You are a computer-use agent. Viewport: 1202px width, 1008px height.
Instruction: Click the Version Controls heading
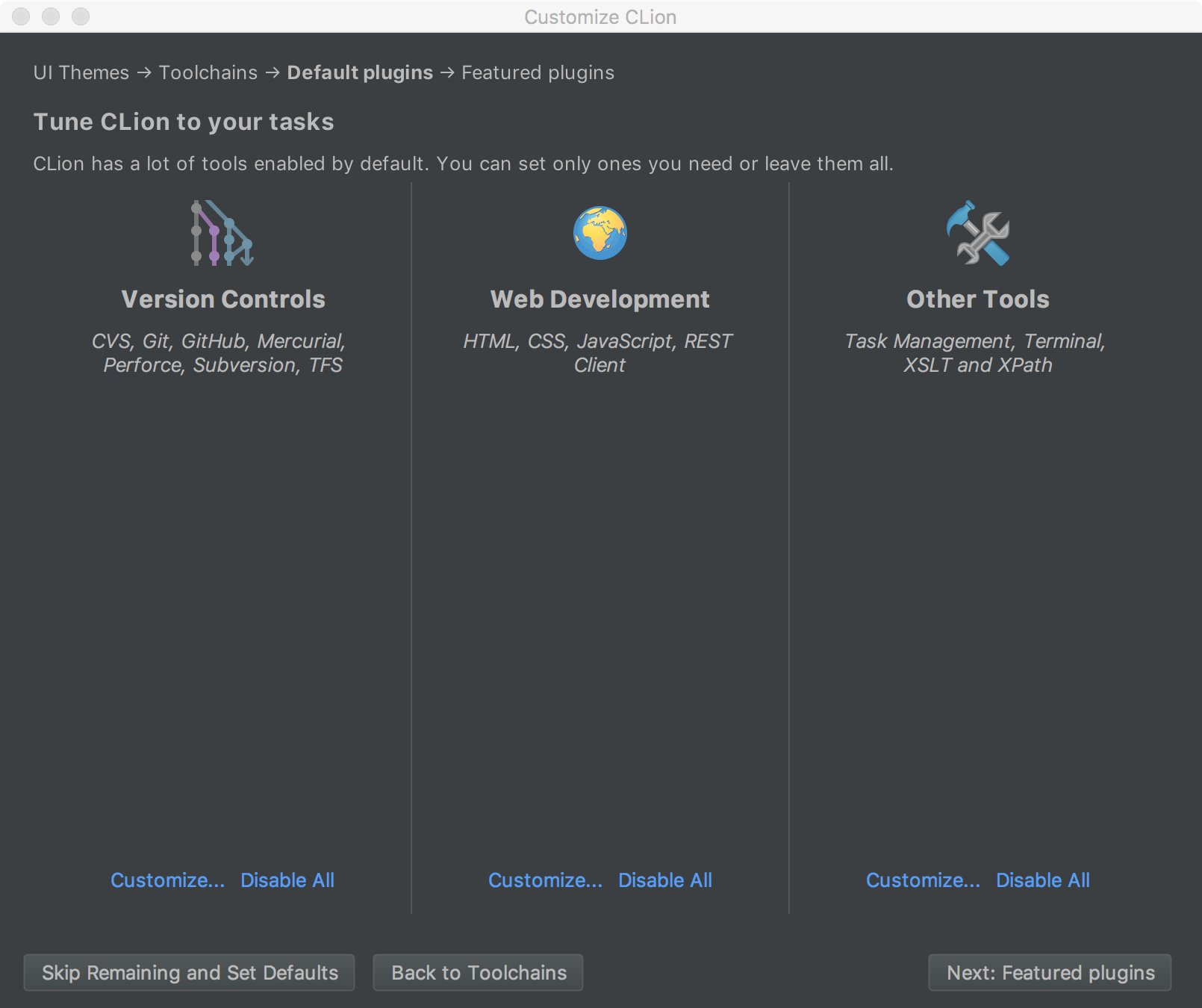(x=223, y=299)
